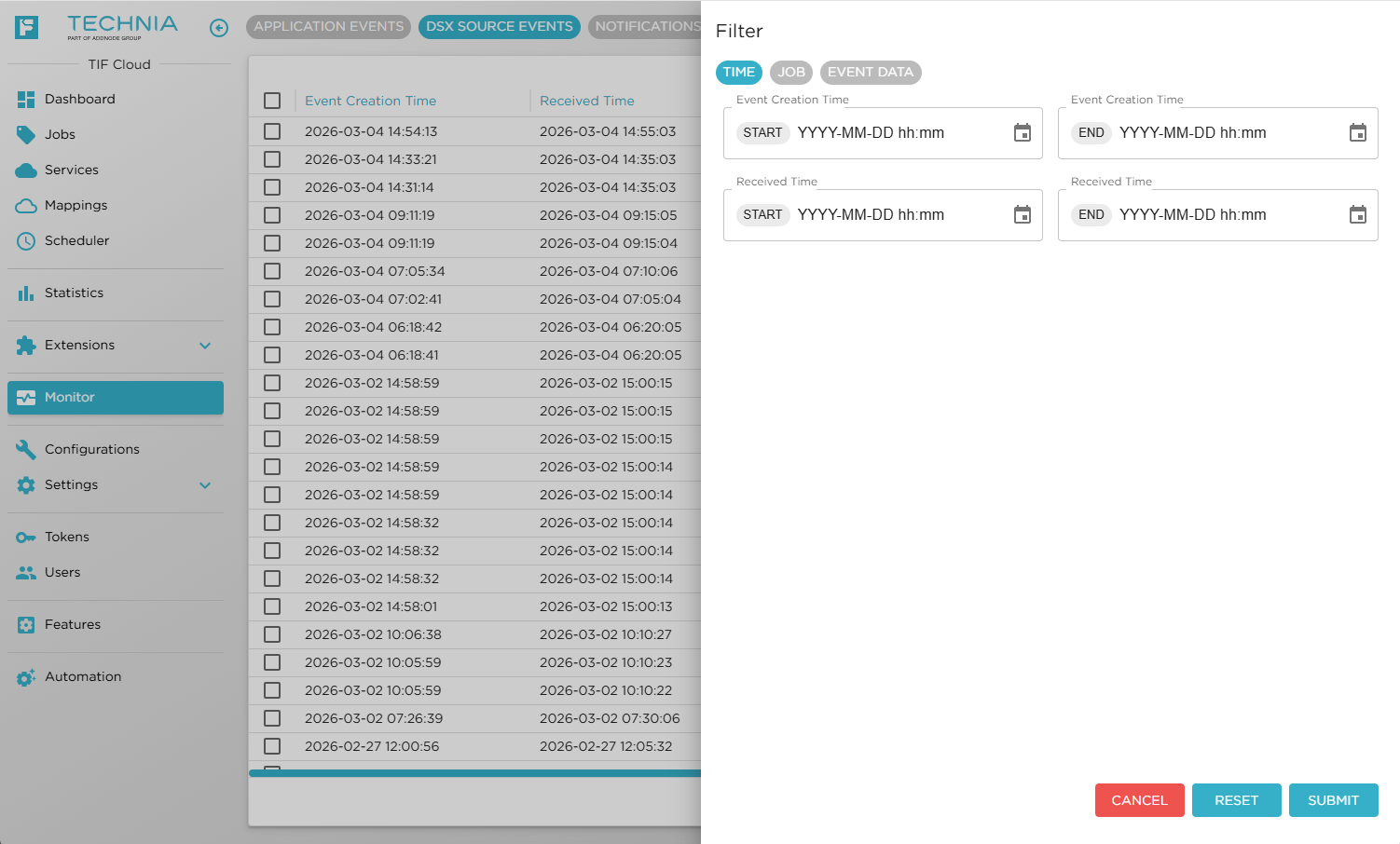Screen dimensions: 1400x844
Task: Open calendar picker for Event Creation end
Action: (x=1357, y=133)
